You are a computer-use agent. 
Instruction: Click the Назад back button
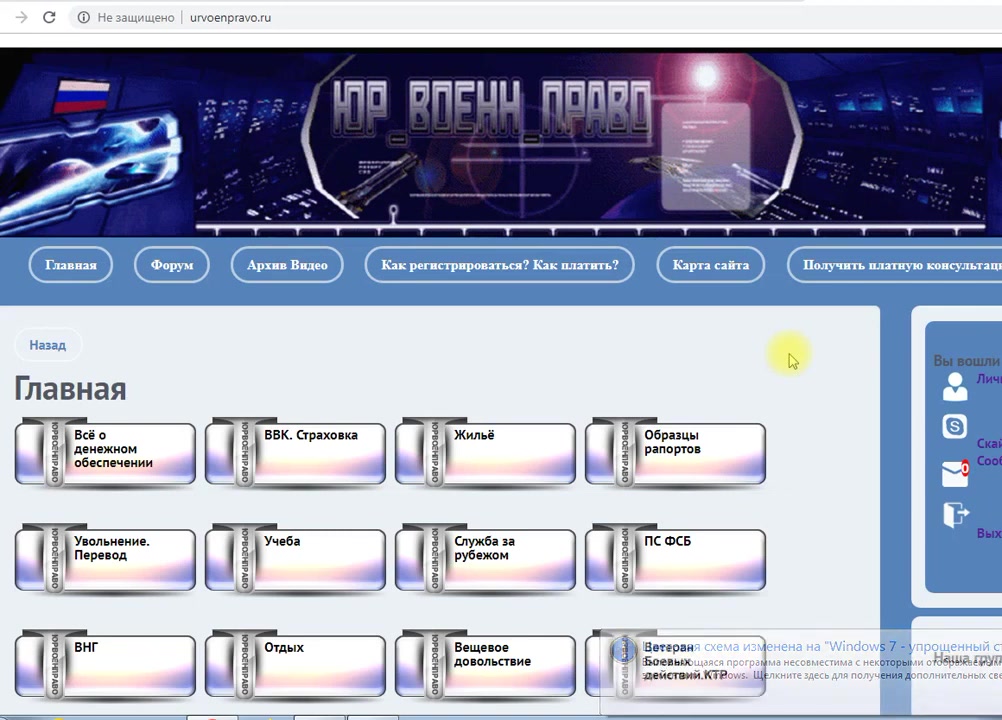tap(48, 345)
